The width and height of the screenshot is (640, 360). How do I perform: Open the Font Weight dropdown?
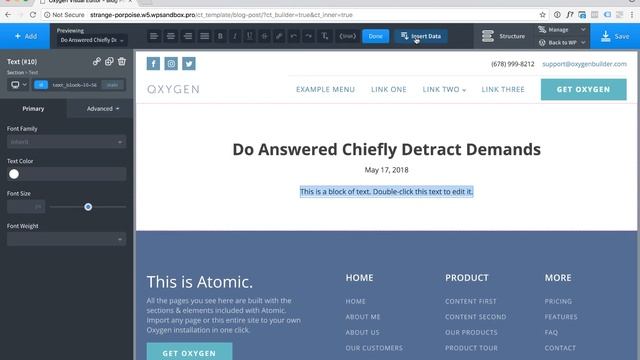66,239
